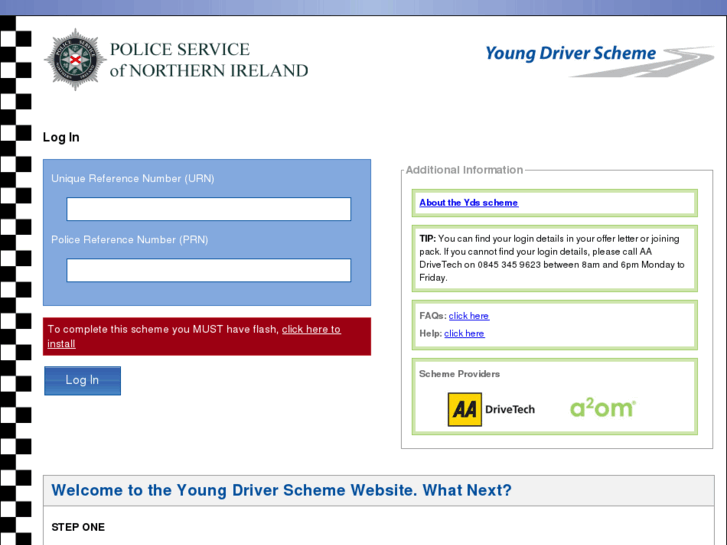Focus the Unique Reference Number input field
The height and width of the screenshot is (545, 727).
[x=209, y=209]
